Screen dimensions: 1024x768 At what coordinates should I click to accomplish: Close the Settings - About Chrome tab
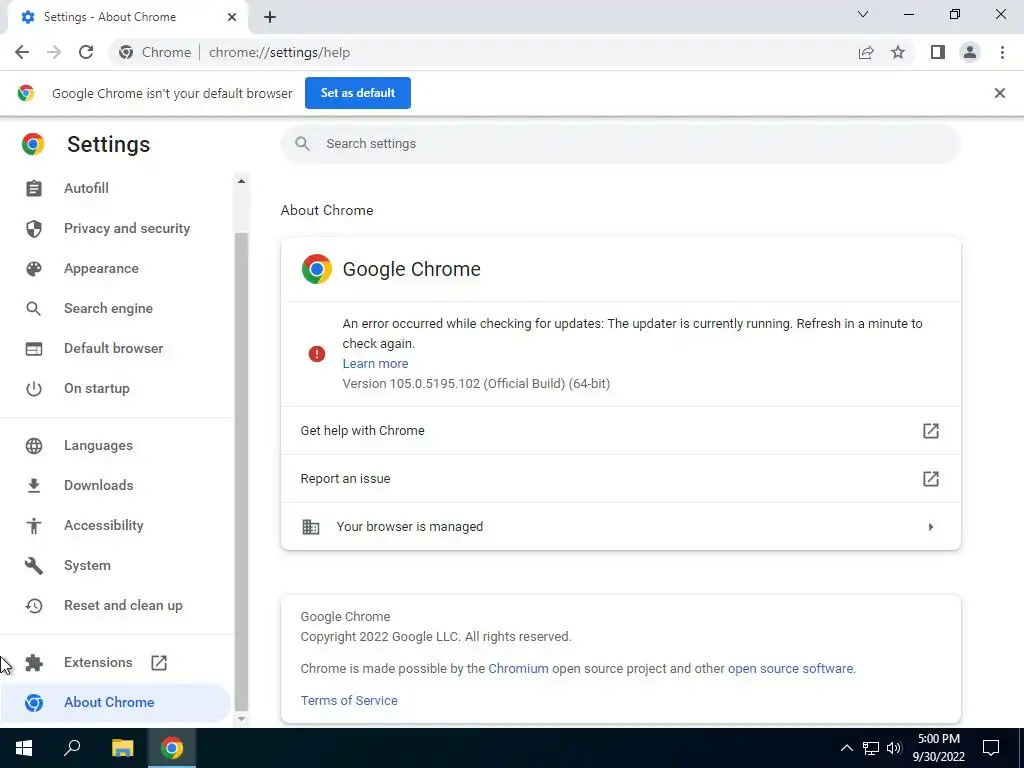point(232,17)
